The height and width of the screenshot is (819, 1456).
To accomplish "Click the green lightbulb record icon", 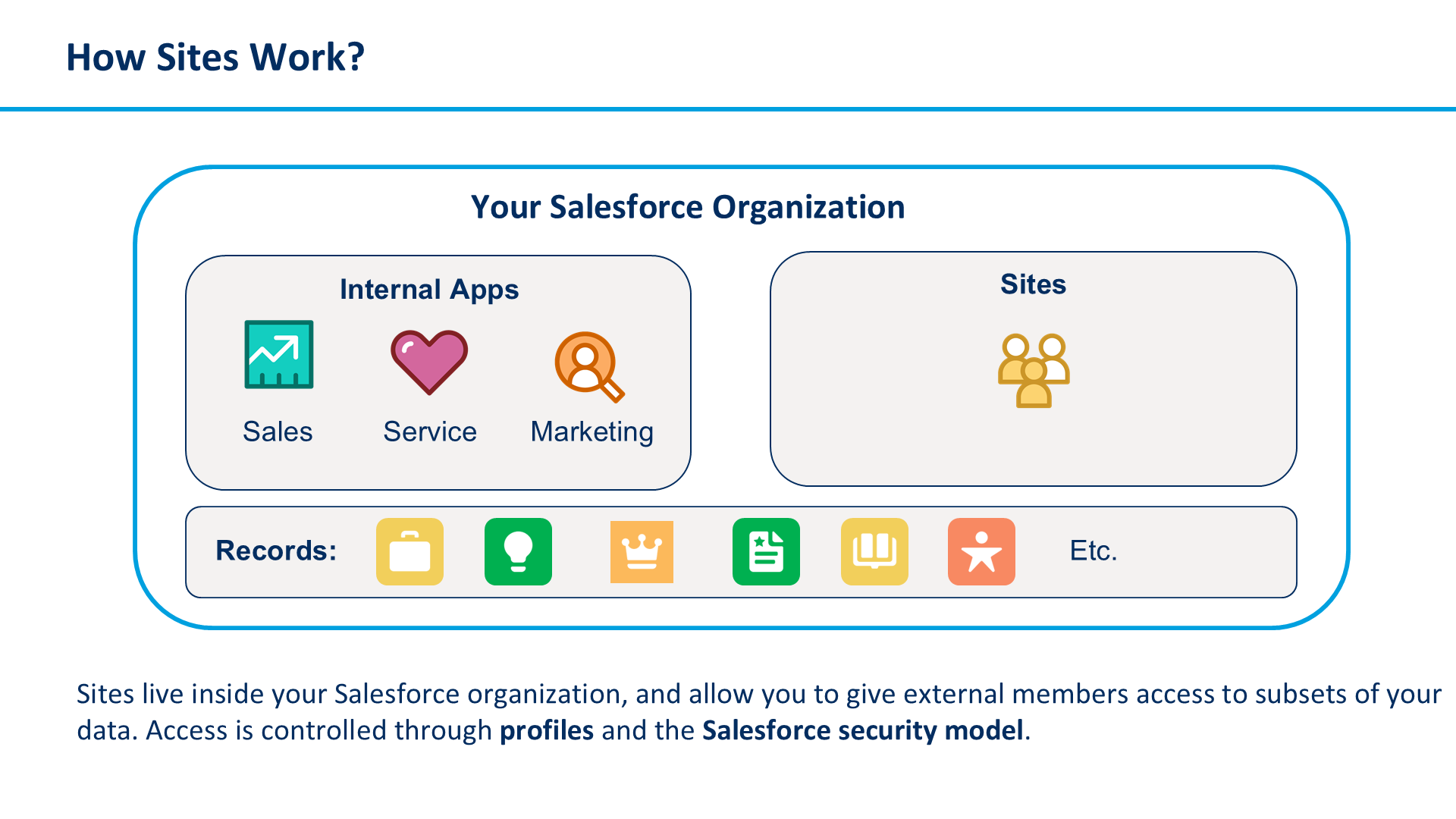I will [x=518, y=551].
